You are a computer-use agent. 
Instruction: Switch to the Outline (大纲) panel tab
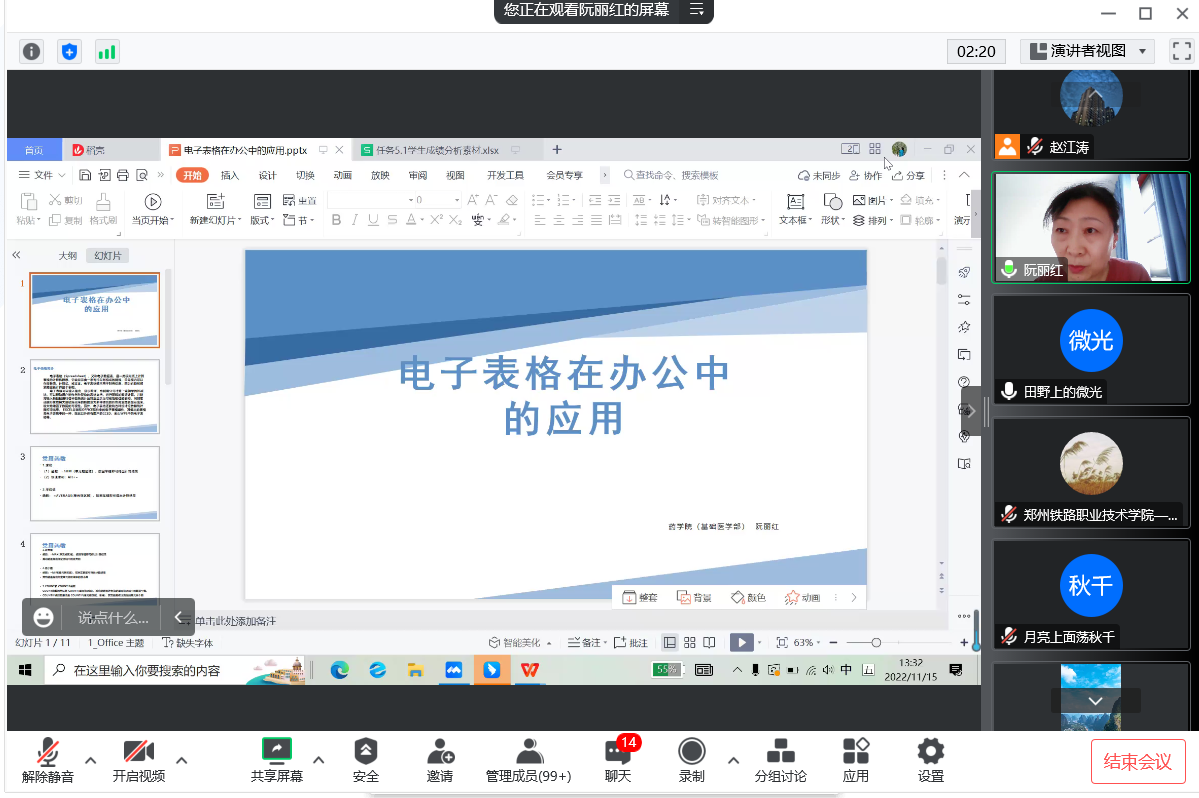(x=68, y=255)
